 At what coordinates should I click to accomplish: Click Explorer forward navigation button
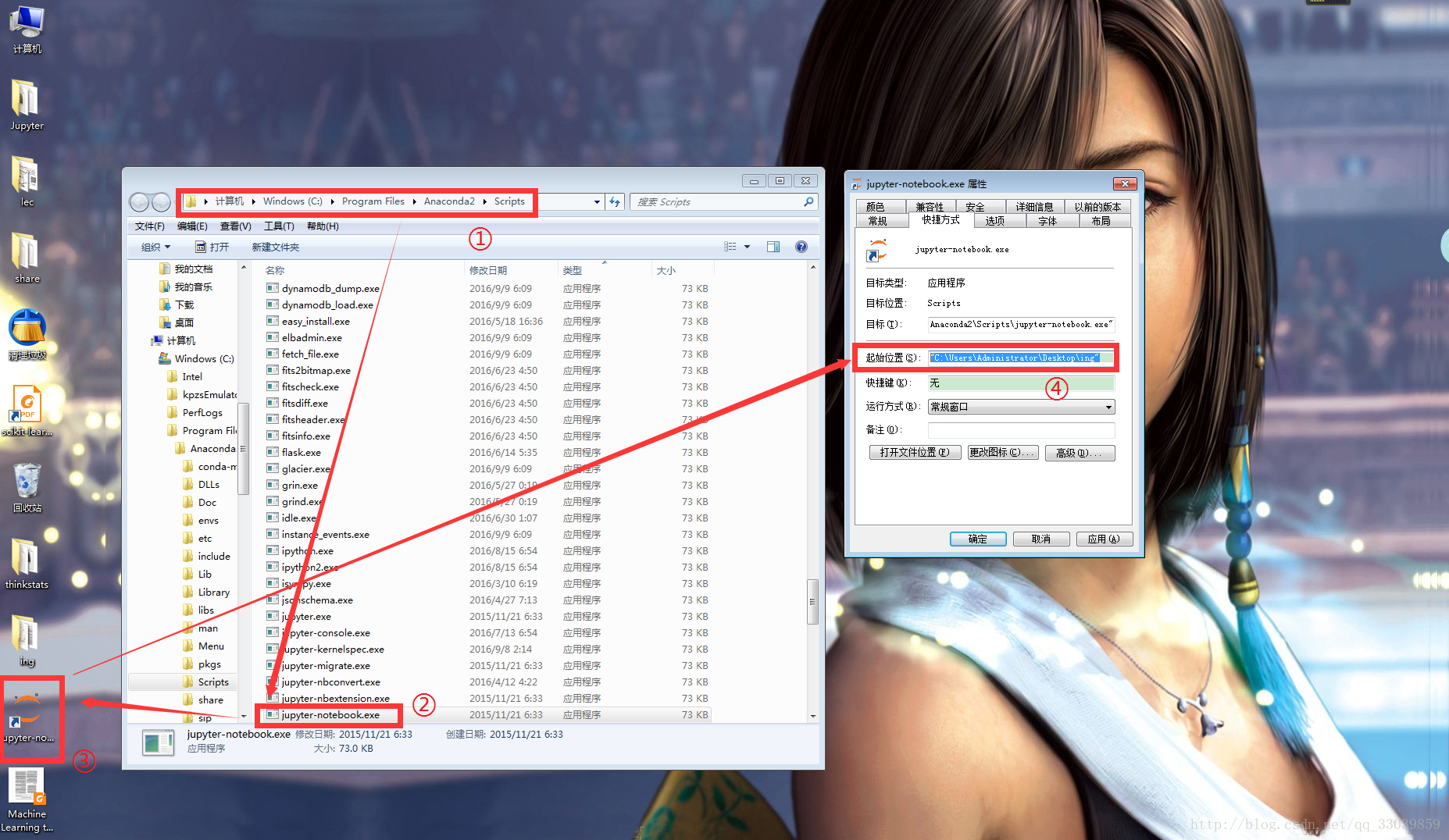click(x=161, y=202)
